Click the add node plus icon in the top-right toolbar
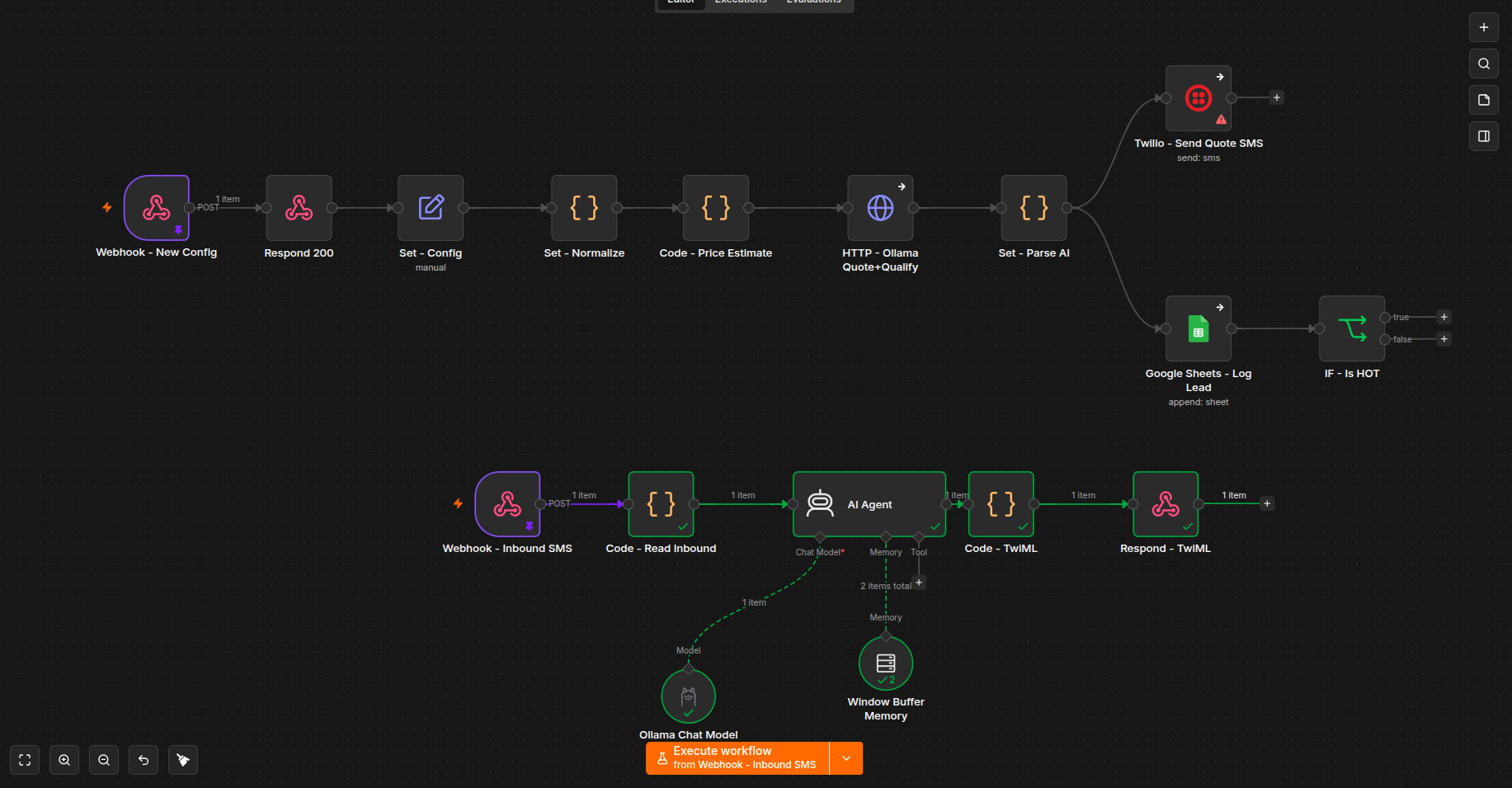The height and width of the screenshot is (788, 1512). pos(1484,27)
